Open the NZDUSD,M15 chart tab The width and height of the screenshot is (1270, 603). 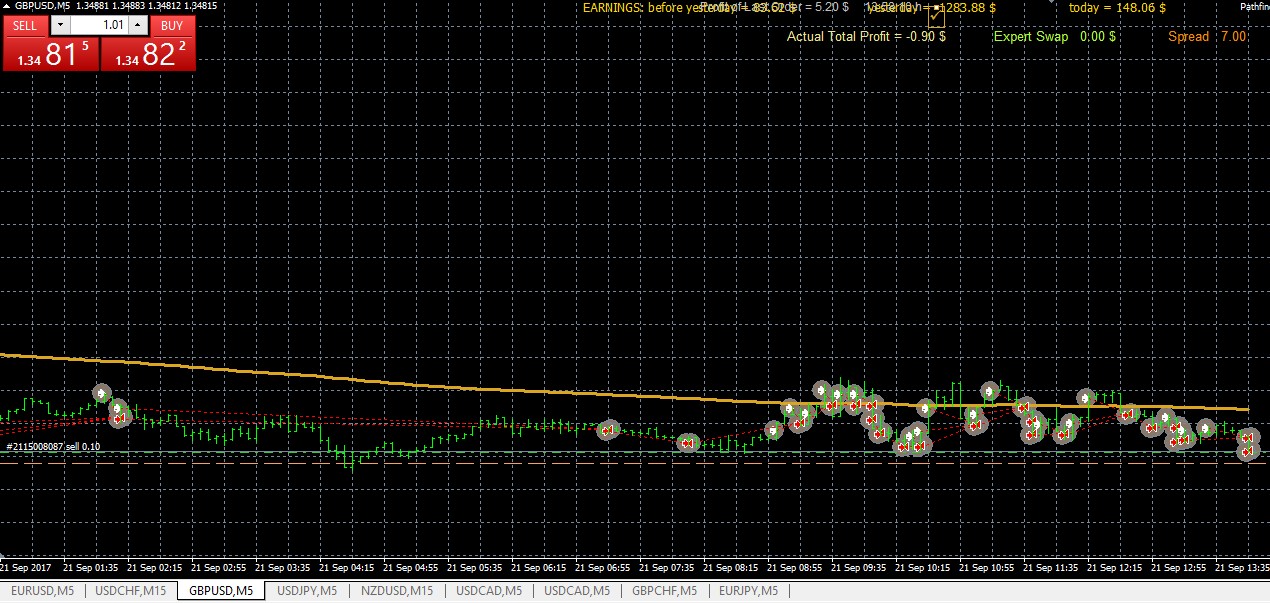[397, 591]
